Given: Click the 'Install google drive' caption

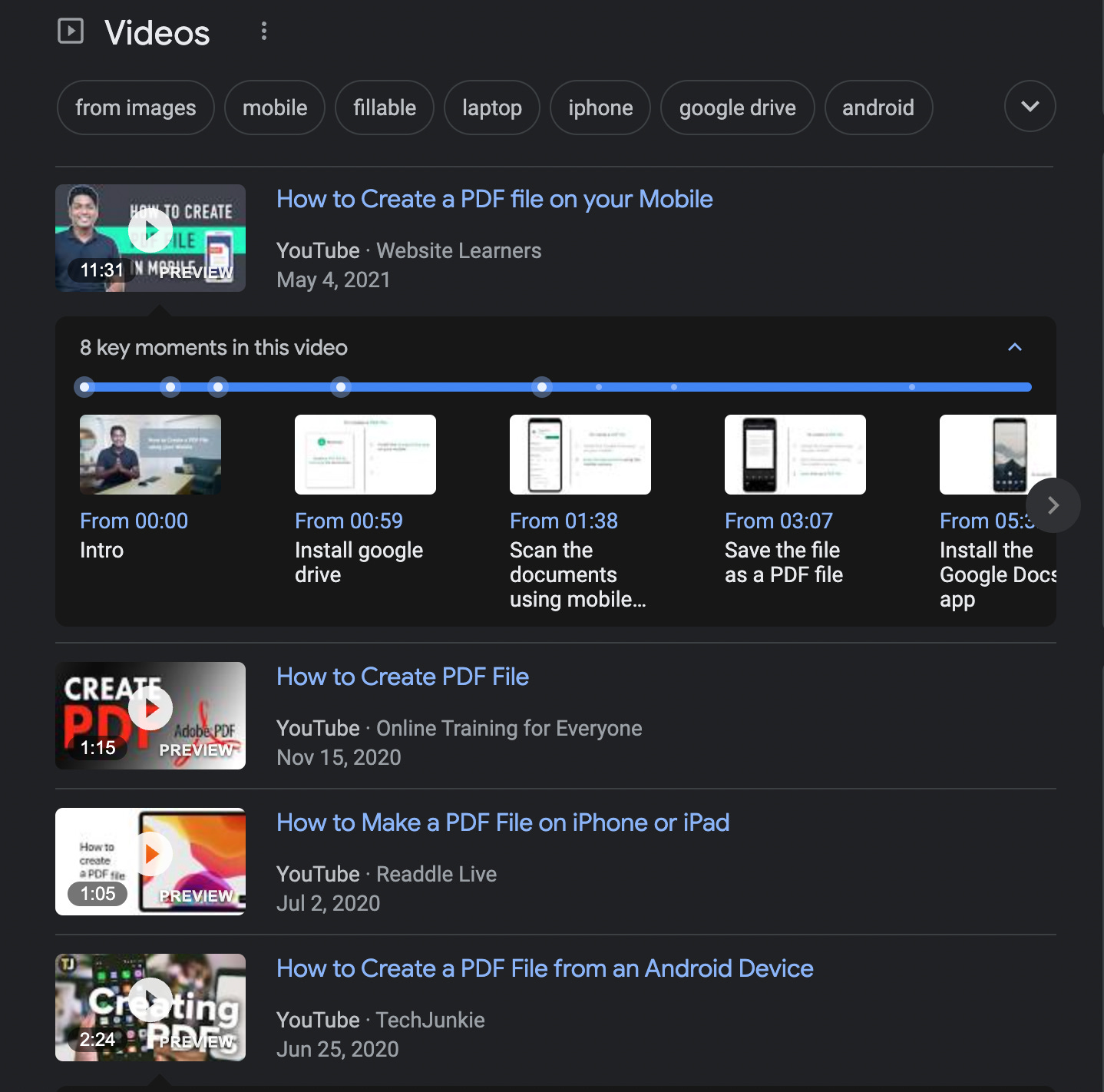Looking at the screenshot, I should click(359, 562).
